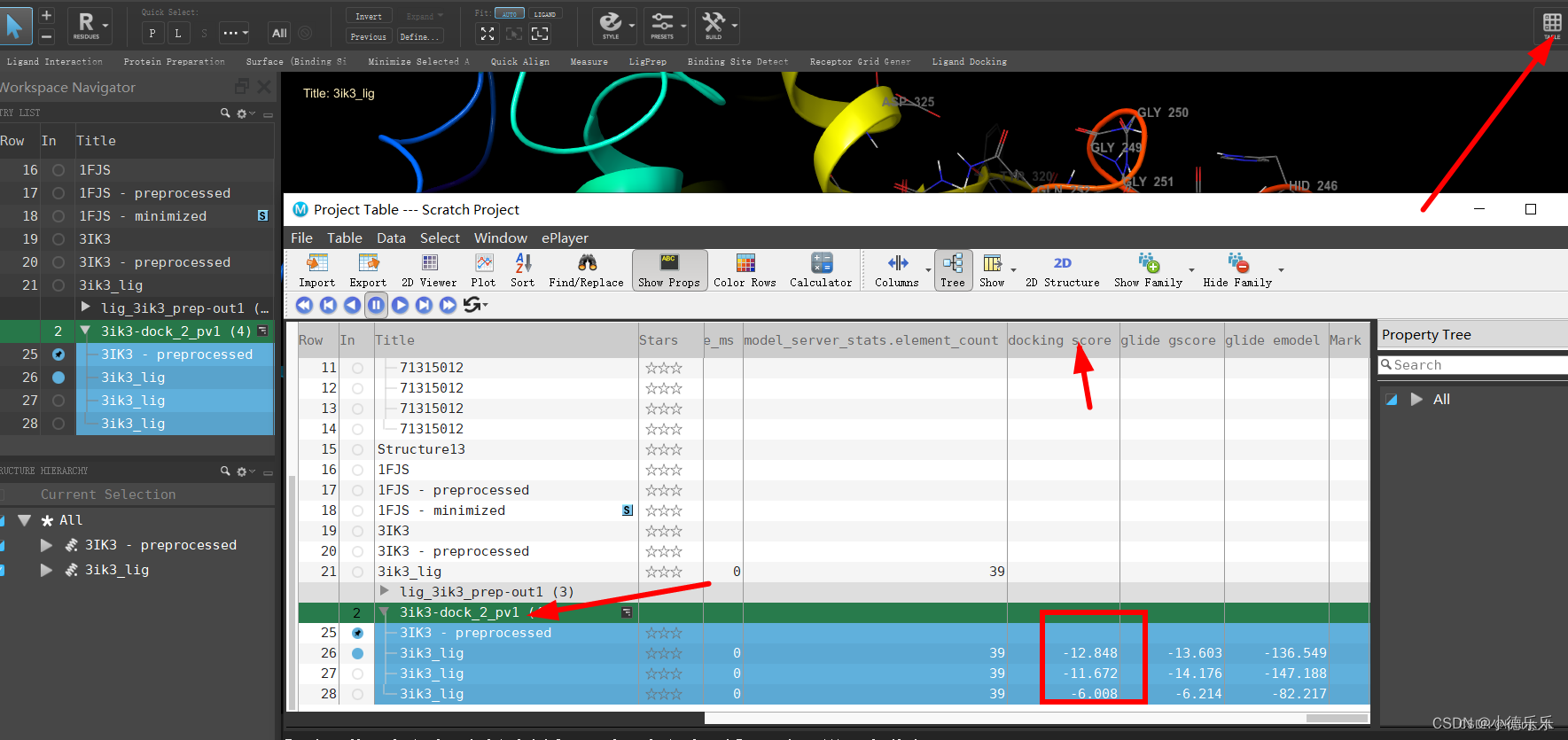Toggle inclusion for row 25 in Project Table
Image resolution: width=1568 pixels, height=740 pixels.
357,633
